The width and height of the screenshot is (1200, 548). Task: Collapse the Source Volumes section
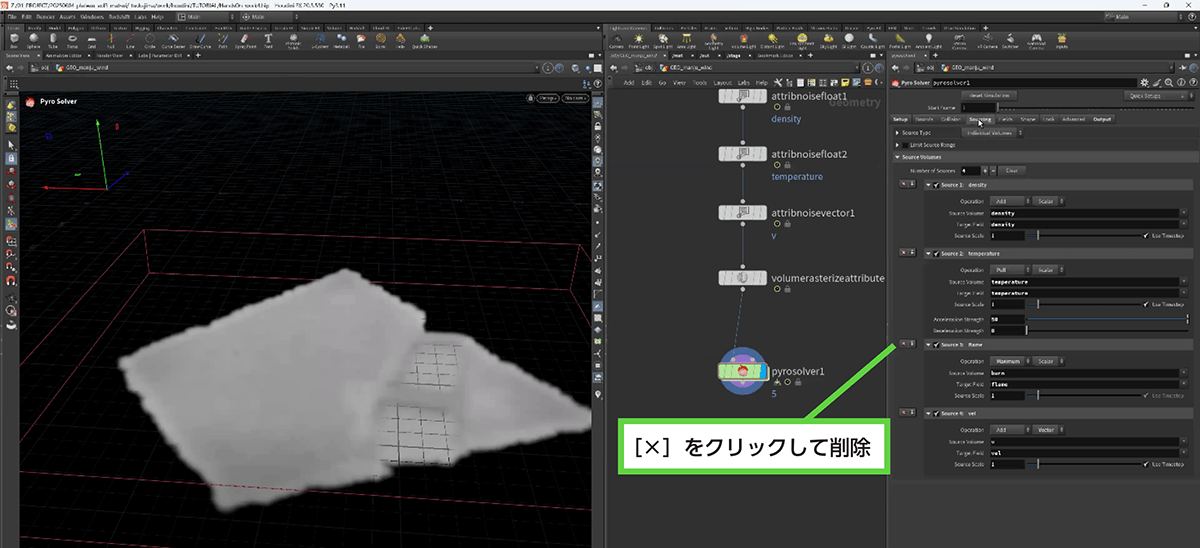tap(898, 157)
